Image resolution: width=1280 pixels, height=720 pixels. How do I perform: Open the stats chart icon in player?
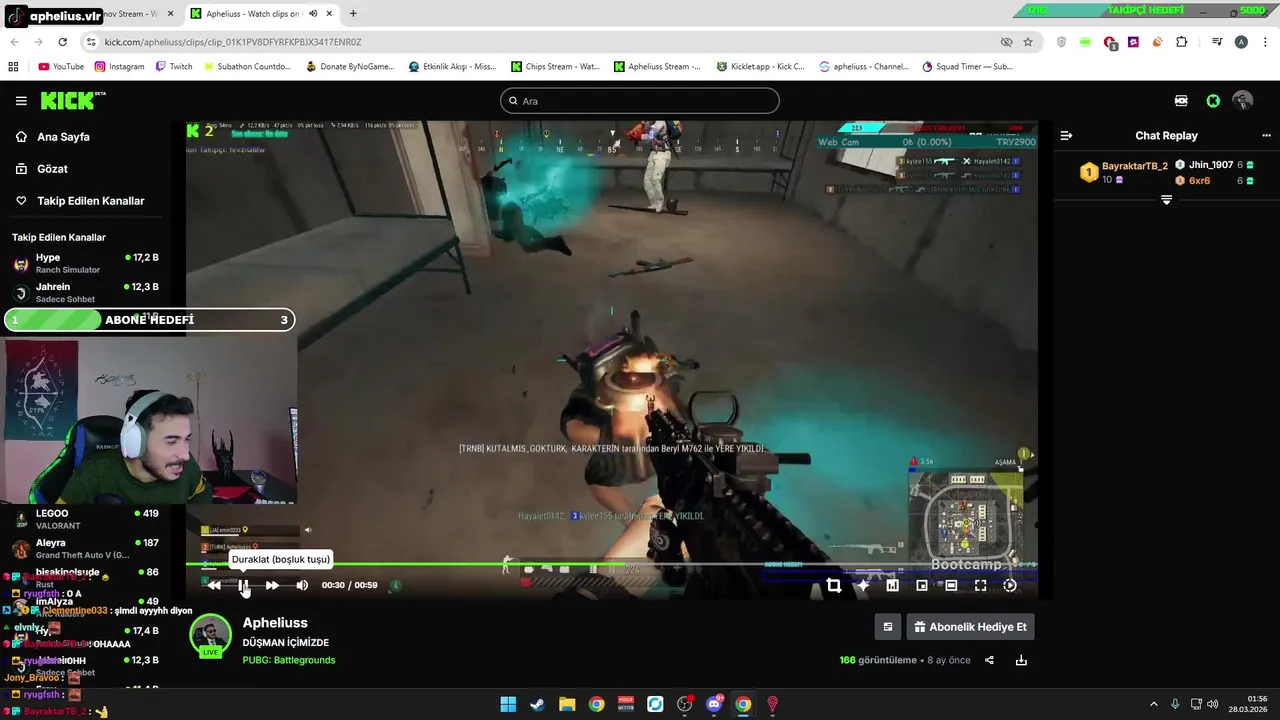(892, 586)
